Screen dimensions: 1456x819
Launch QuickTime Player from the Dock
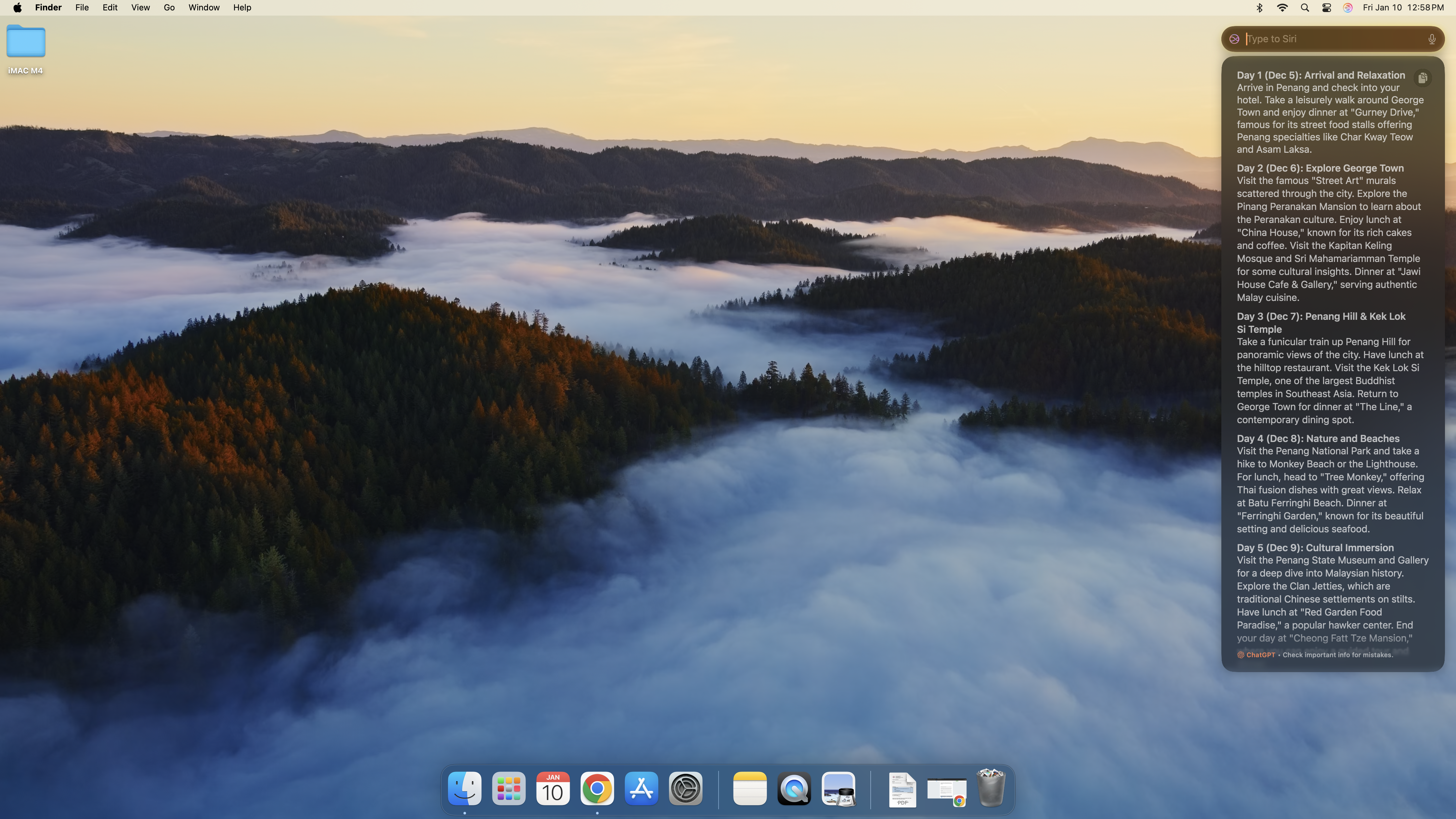(x=794, y=788)
